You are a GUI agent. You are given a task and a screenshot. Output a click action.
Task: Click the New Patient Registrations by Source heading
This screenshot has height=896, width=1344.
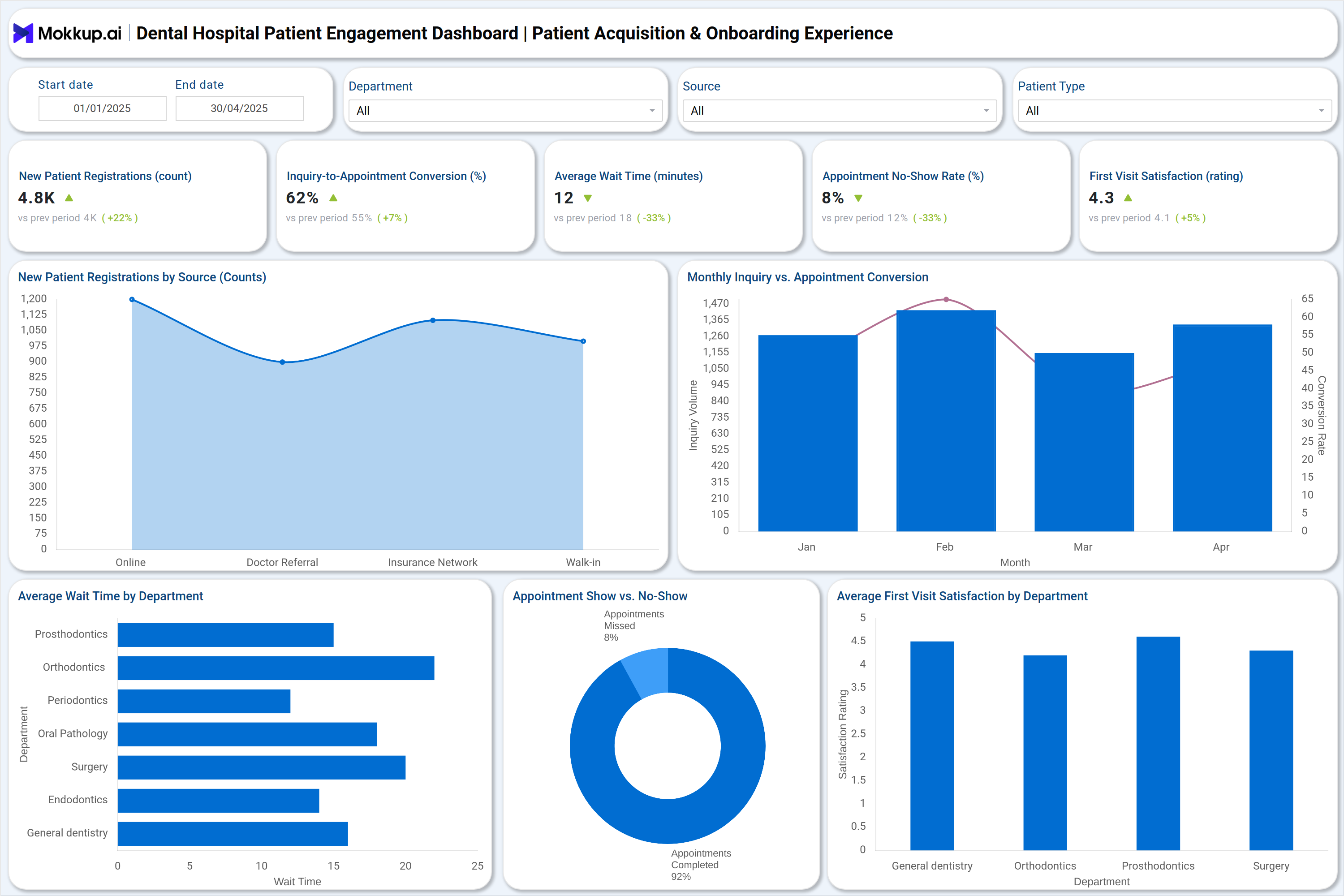point(142,277)
